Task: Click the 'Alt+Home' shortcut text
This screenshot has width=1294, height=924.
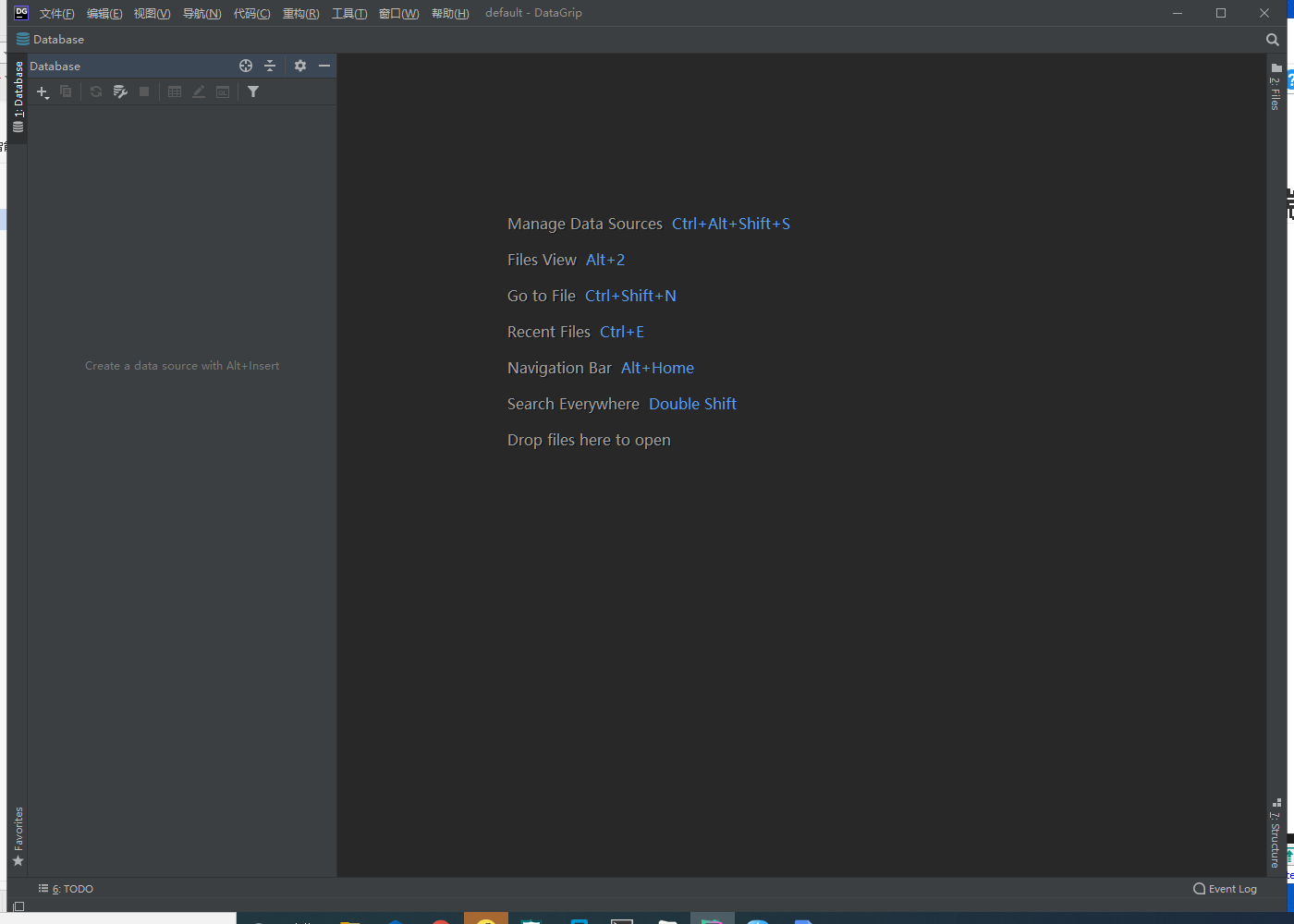Action: 658,368
